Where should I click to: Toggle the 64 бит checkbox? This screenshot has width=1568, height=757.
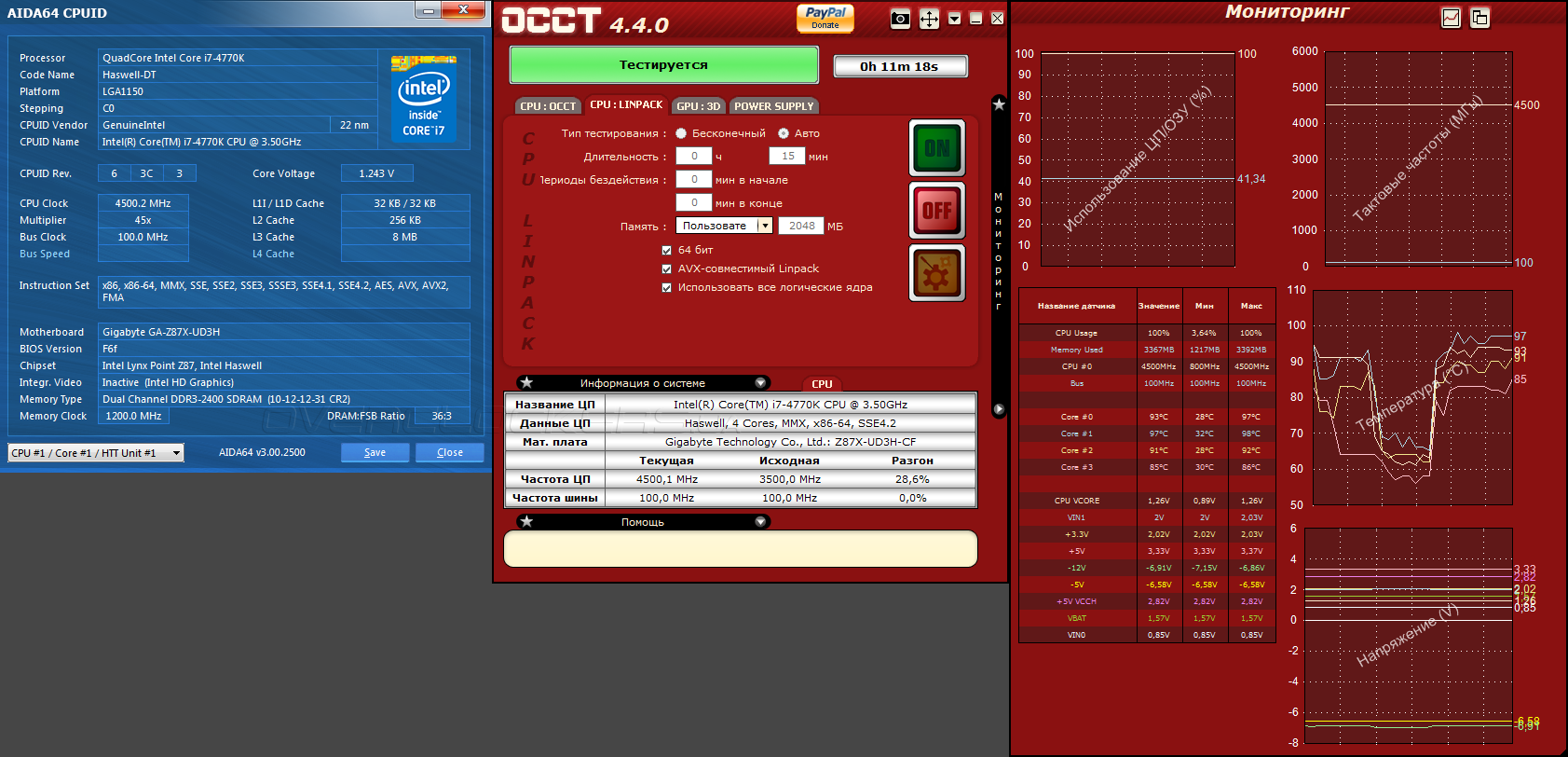pos(666,250)
